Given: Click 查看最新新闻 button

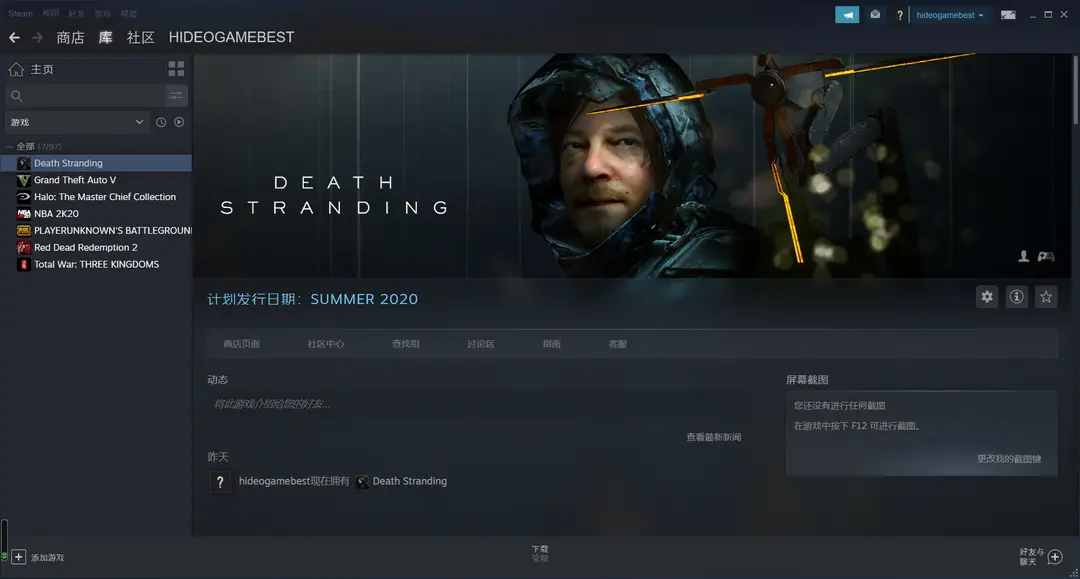Looking at the screenshot, I should (x=714, y=437).
